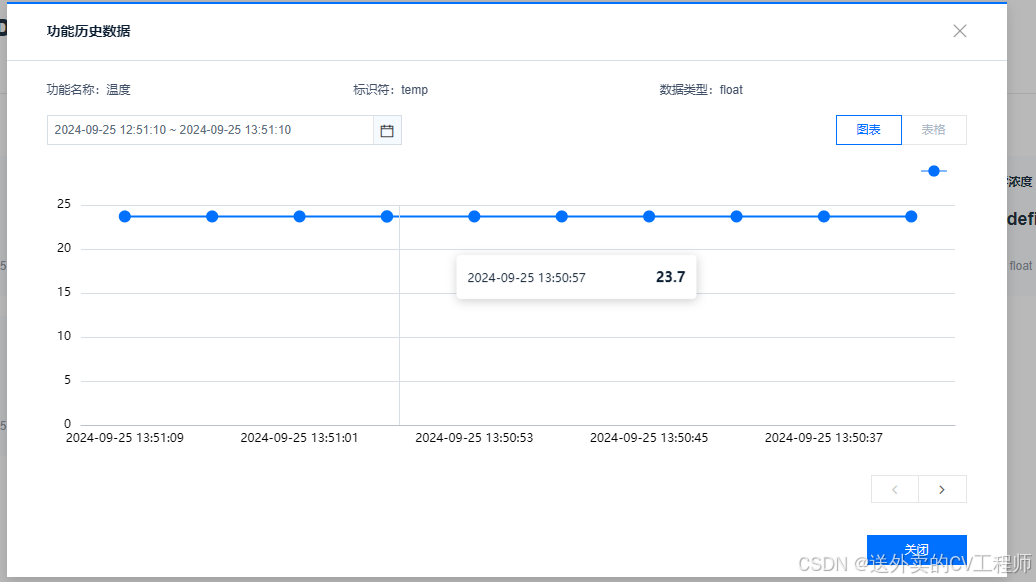Click the chart legend series marker
Viewport: 1036px width, 582px height.
click(x=934, y=171)
